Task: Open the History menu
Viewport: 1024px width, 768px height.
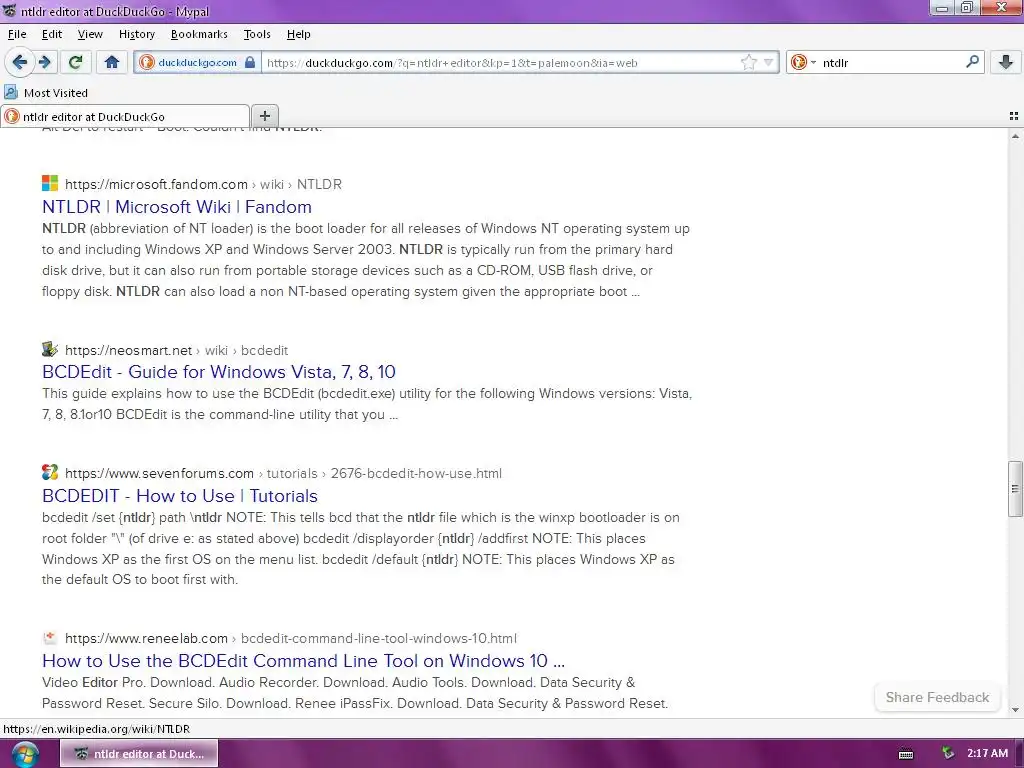Action: (x=136, y=34)
